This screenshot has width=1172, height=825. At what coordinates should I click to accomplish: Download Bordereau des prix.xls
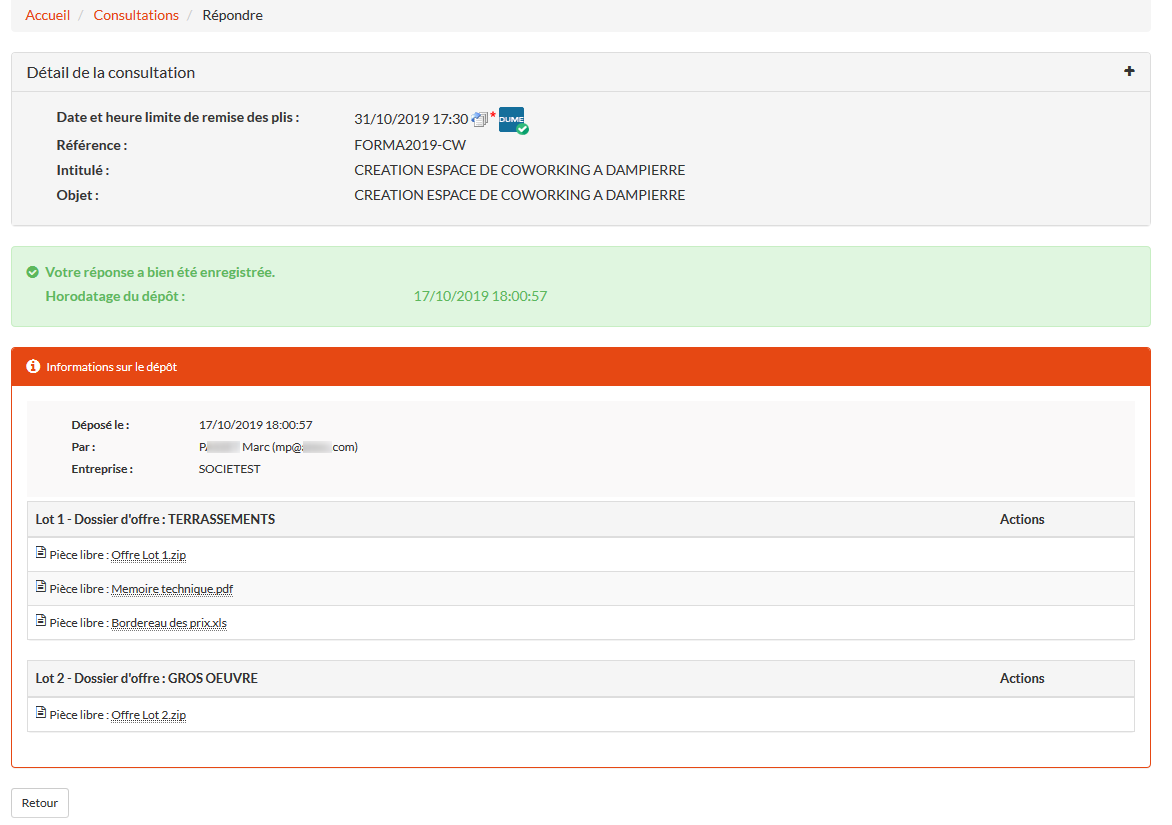click(x=169, y=623)
